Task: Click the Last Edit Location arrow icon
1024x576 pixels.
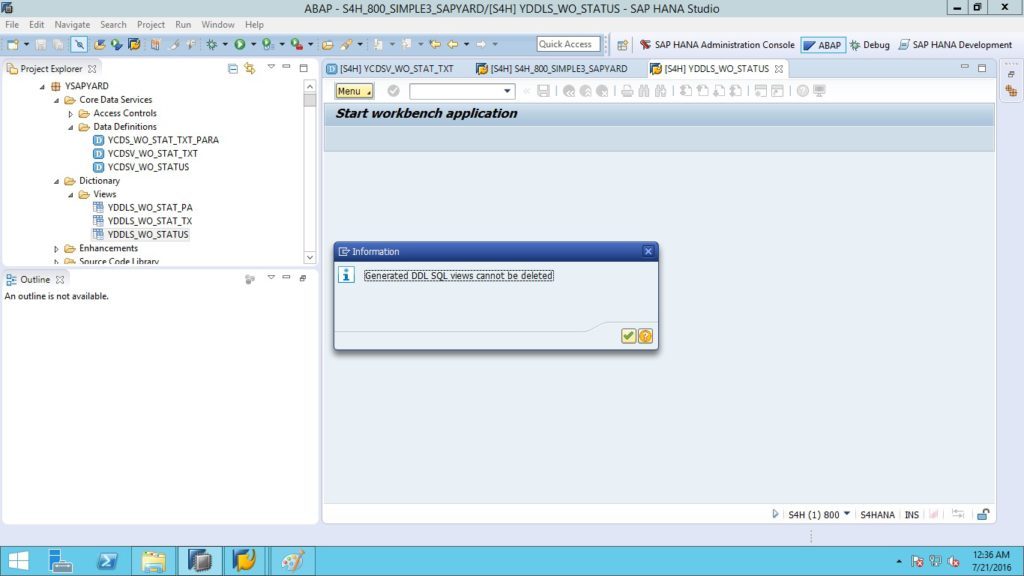Action: [x=435, y=44]
